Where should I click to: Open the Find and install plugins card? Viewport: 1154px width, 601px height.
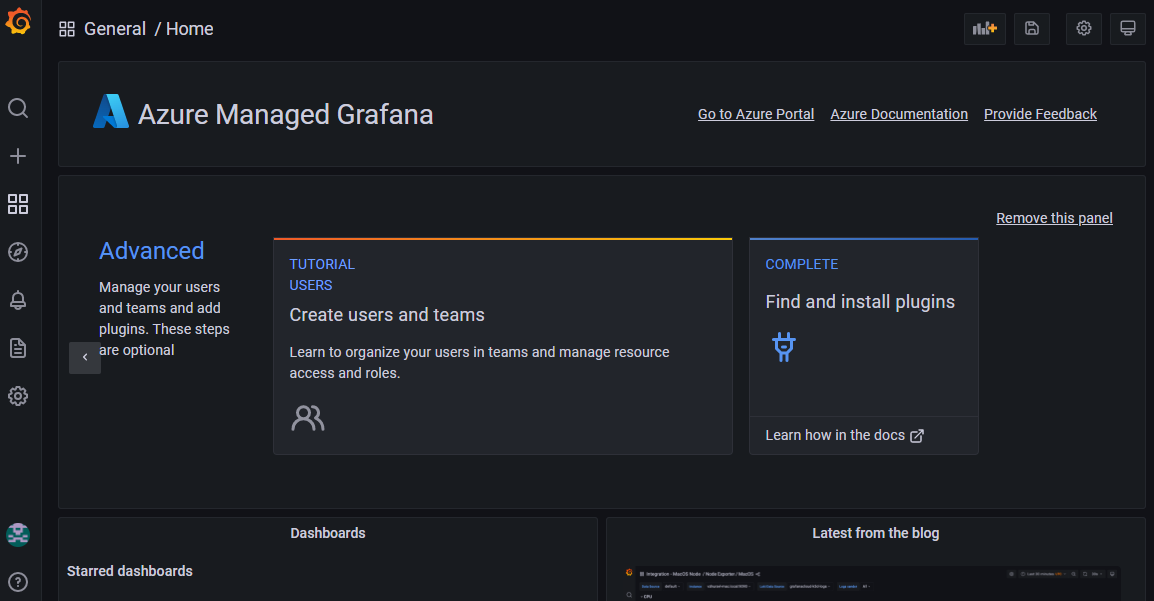point(863,346)
